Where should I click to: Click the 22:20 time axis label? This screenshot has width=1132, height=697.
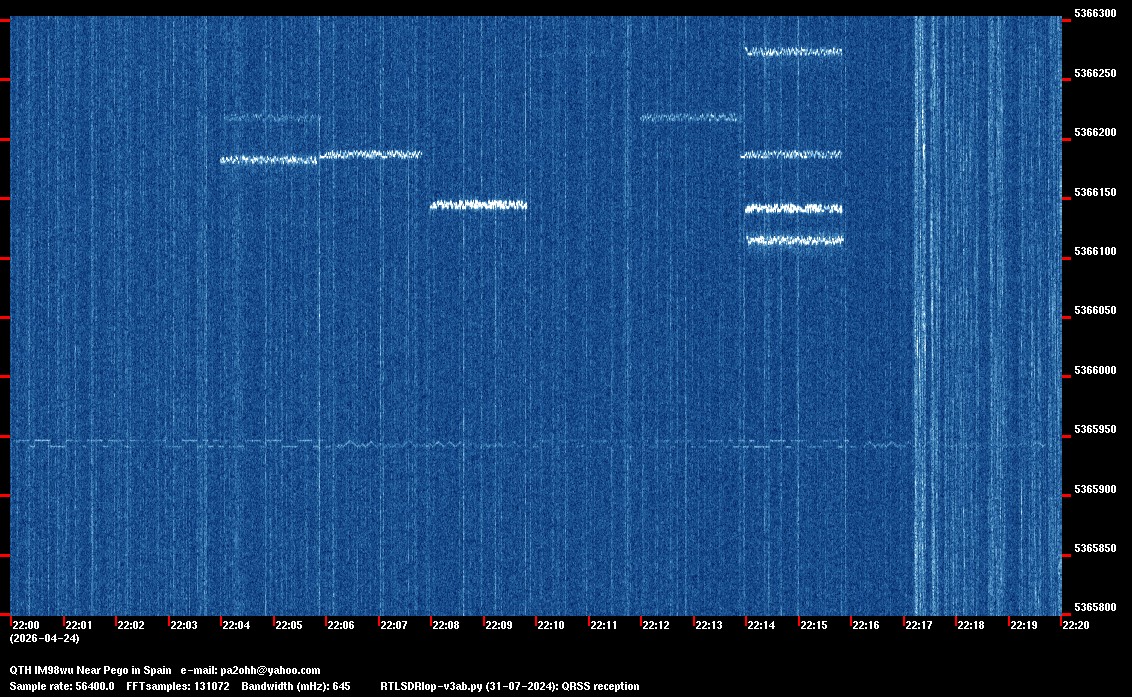[x=1076, y=625]
